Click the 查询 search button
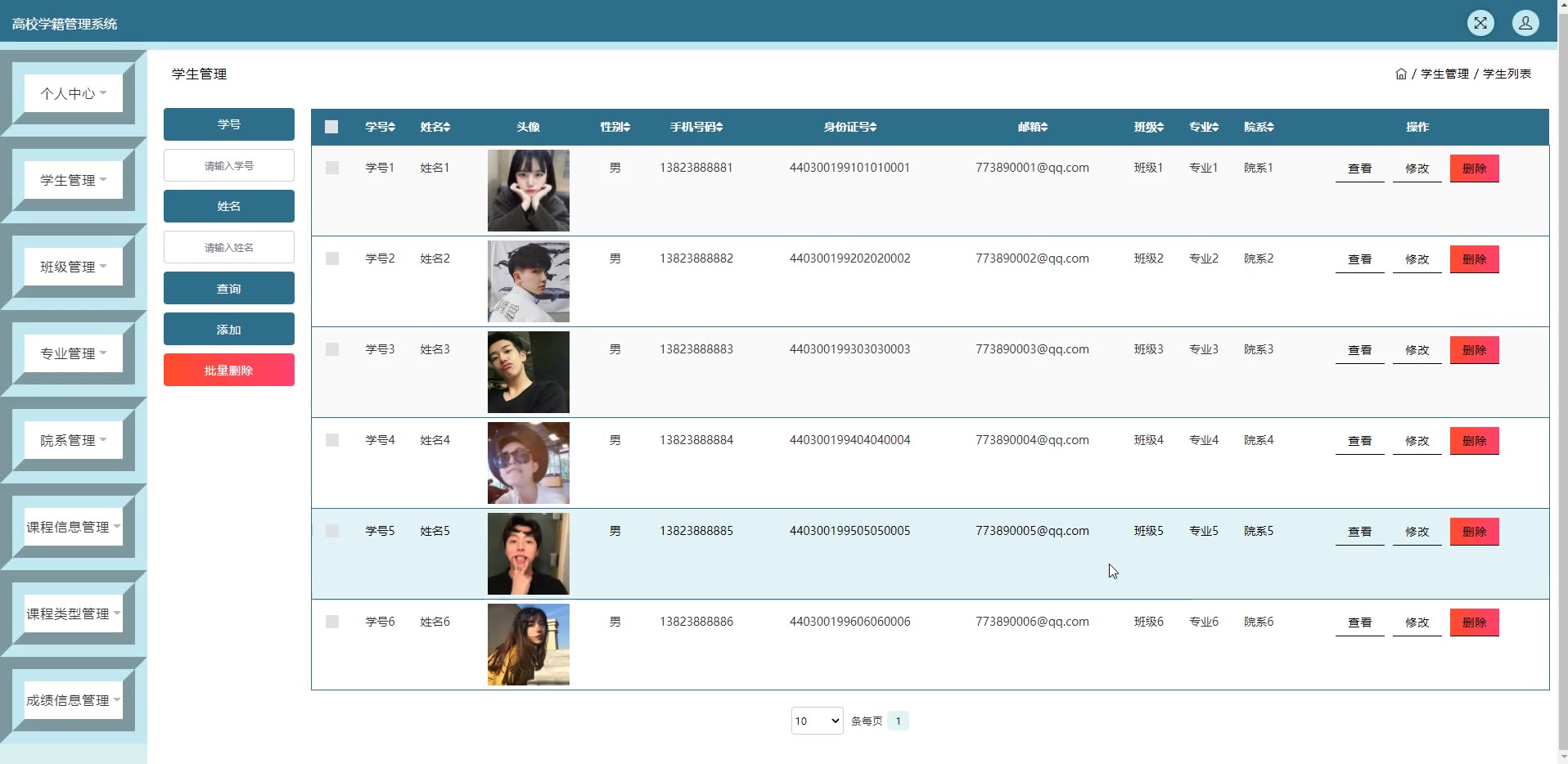Image resolution: width=1568 pixels, height=764 pixels. pyautogui.click(x=229, y=288)
